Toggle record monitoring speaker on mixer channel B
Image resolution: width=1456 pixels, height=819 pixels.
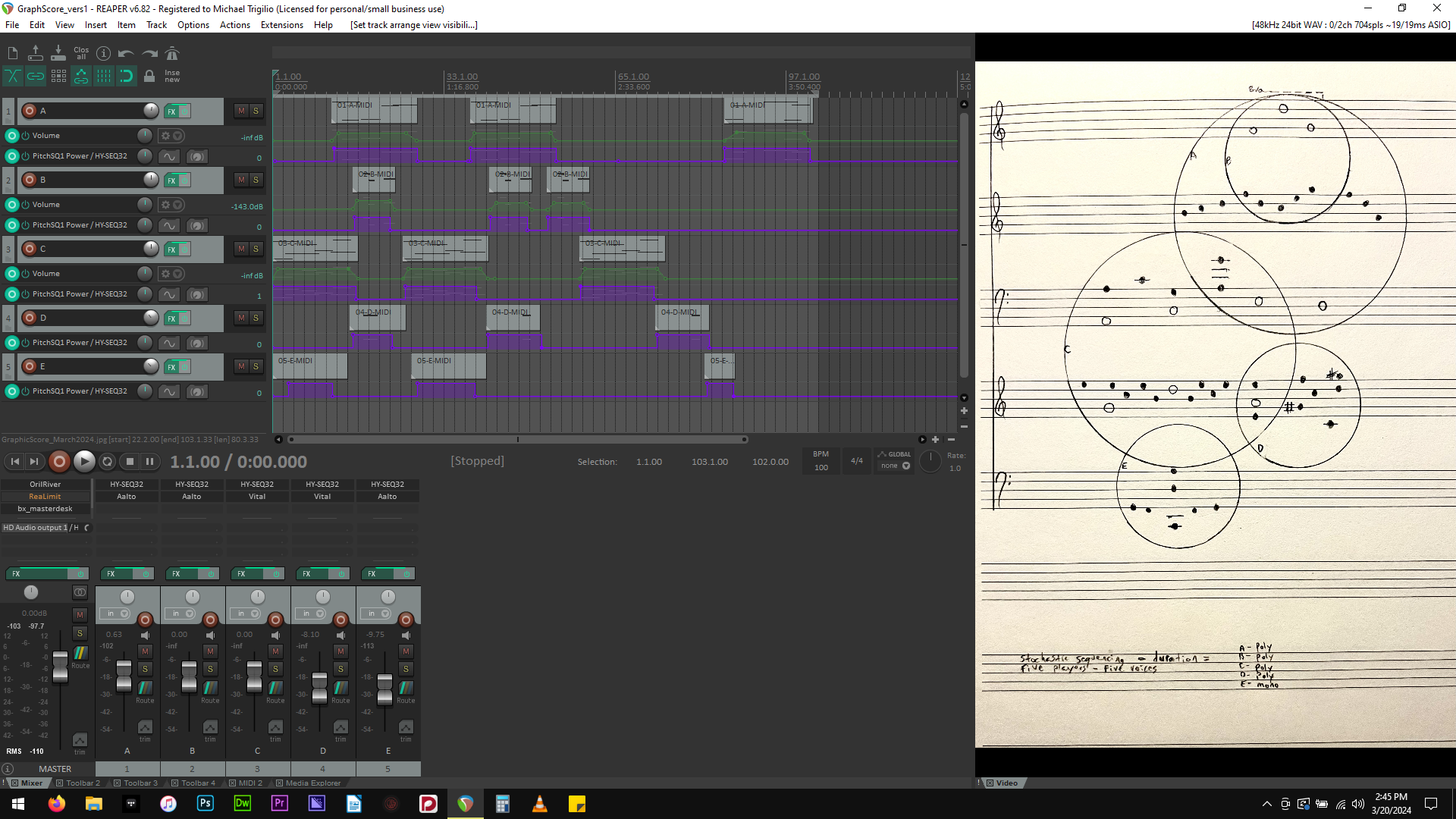coord(211,635)
